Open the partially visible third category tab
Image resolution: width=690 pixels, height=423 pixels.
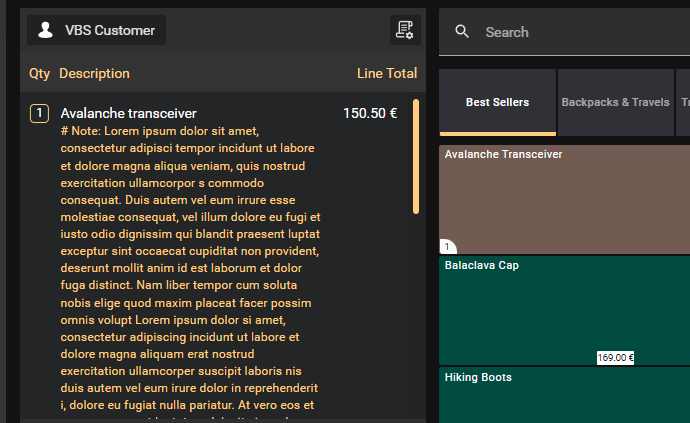[684, 102]
